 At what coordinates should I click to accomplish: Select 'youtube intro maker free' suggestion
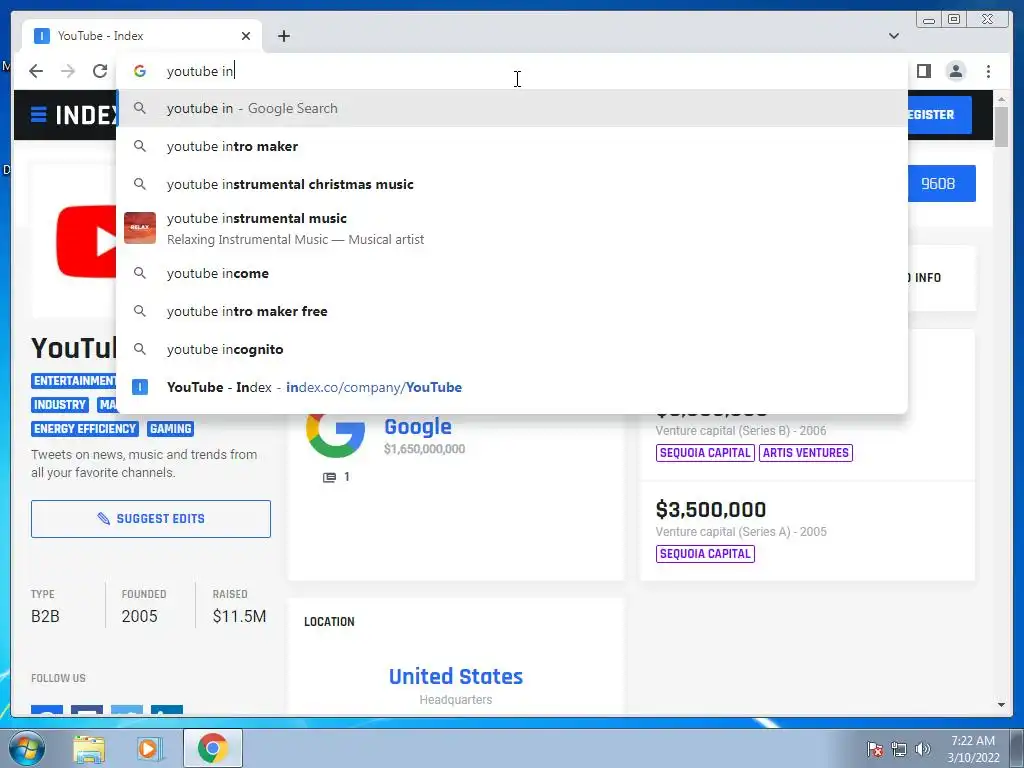[x=511, y=311]
